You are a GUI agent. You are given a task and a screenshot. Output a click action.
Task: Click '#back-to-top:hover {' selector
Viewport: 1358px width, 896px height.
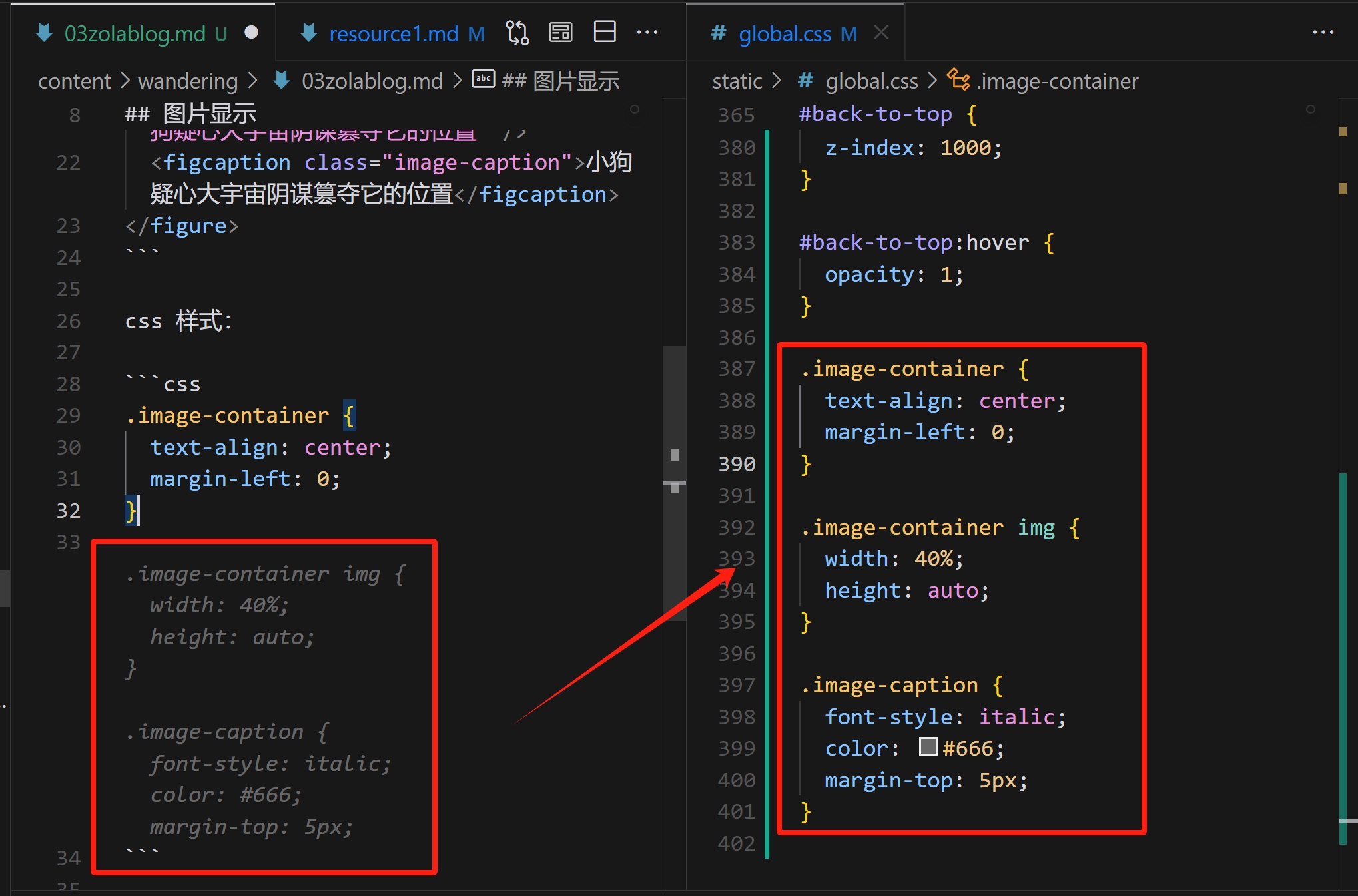926,242
